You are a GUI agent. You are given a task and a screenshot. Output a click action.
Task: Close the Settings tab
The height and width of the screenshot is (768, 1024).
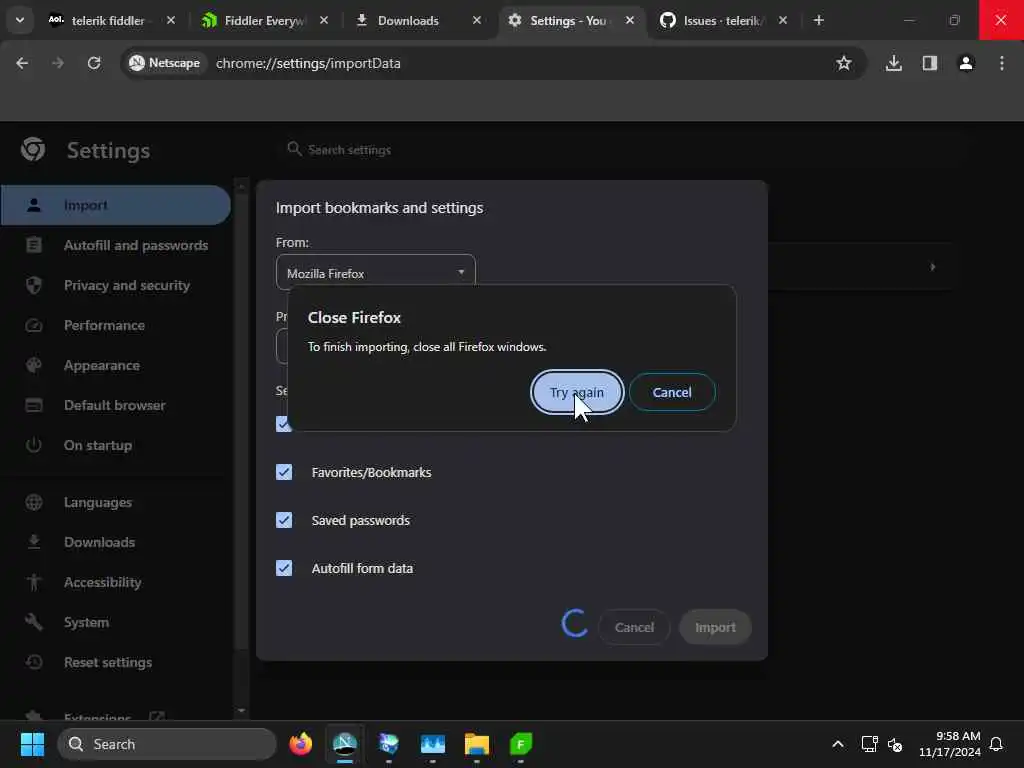click(630, 20)
